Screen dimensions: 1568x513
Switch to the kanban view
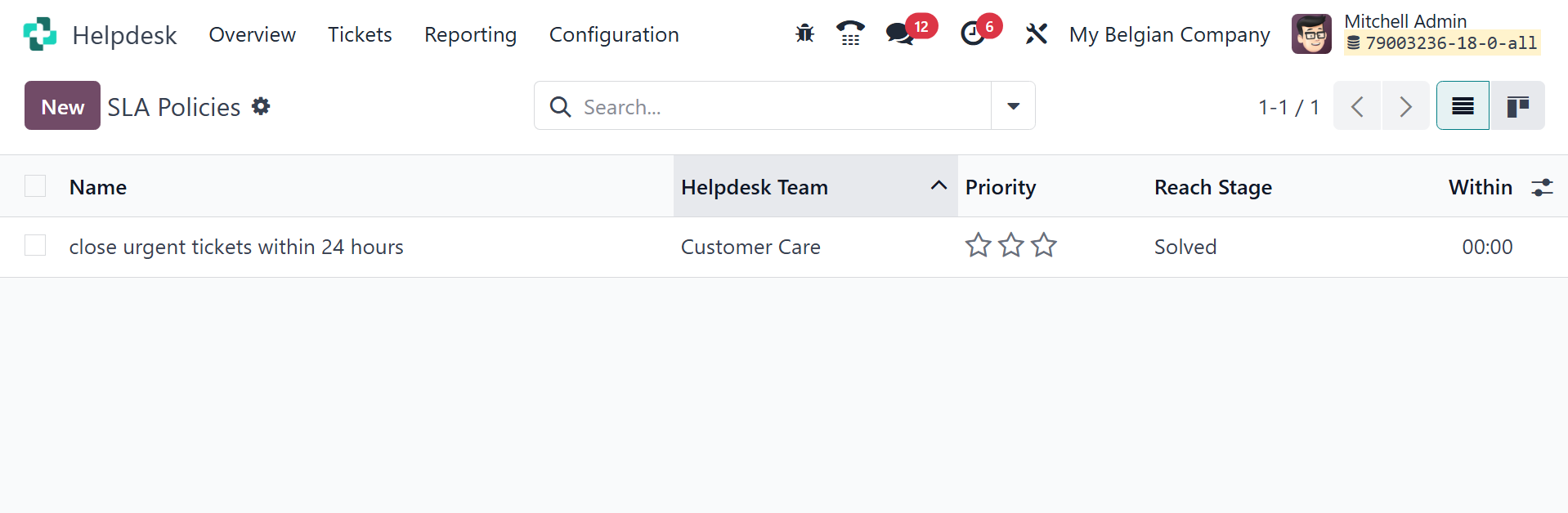tap(1517, 106)
